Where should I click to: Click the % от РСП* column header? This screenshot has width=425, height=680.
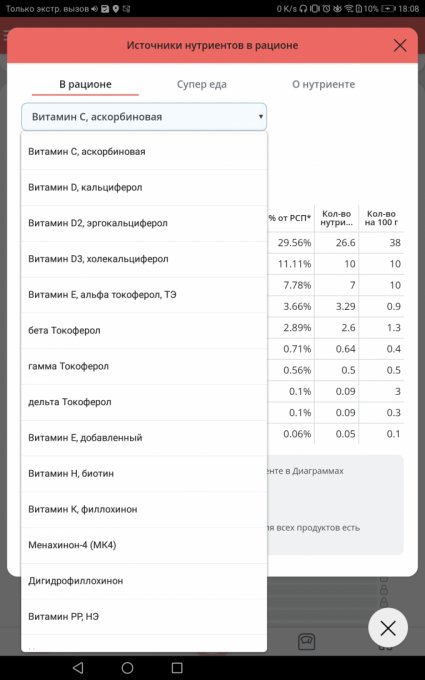coord(290,218)
